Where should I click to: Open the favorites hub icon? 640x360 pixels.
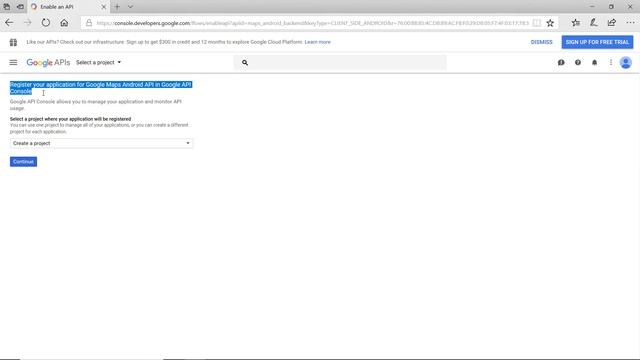(576, 23)
